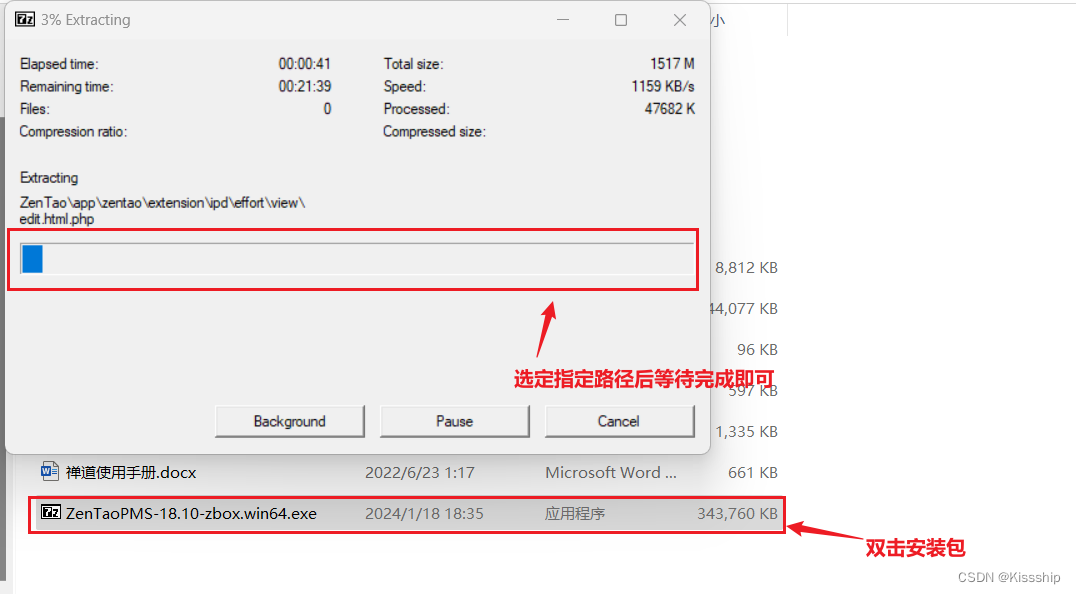Screen dimensions: 1076x594
Task: Click the Elapsed time value 00:00:41
Action: tap(305, 64)
